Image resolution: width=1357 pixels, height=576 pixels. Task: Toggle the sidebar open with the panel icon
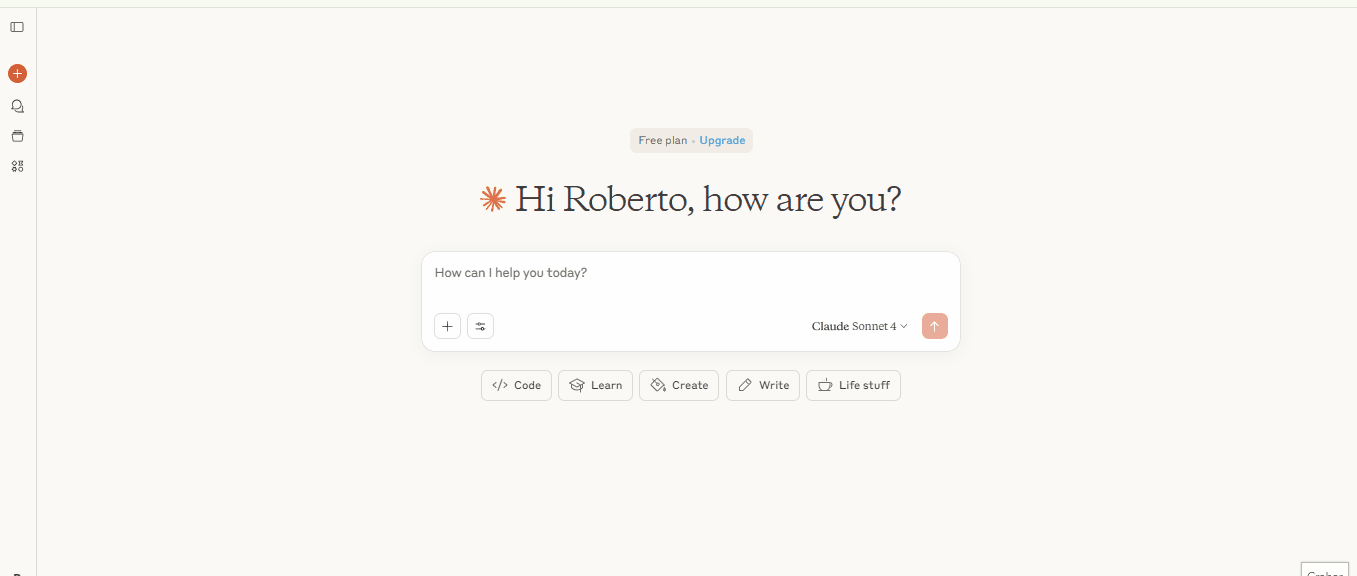[x=17, y=27]
